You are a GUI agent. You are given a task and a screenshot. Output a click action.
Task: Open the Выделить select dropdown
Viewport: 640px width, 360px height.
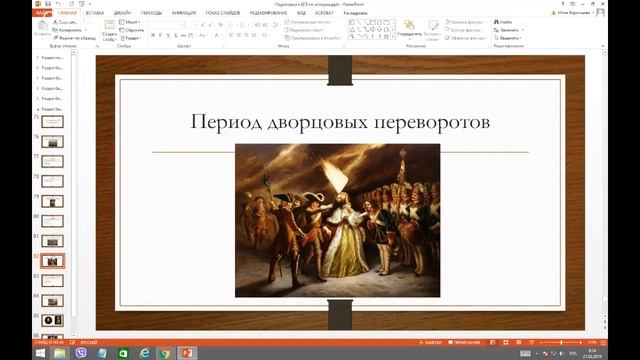tap(508, 38)
